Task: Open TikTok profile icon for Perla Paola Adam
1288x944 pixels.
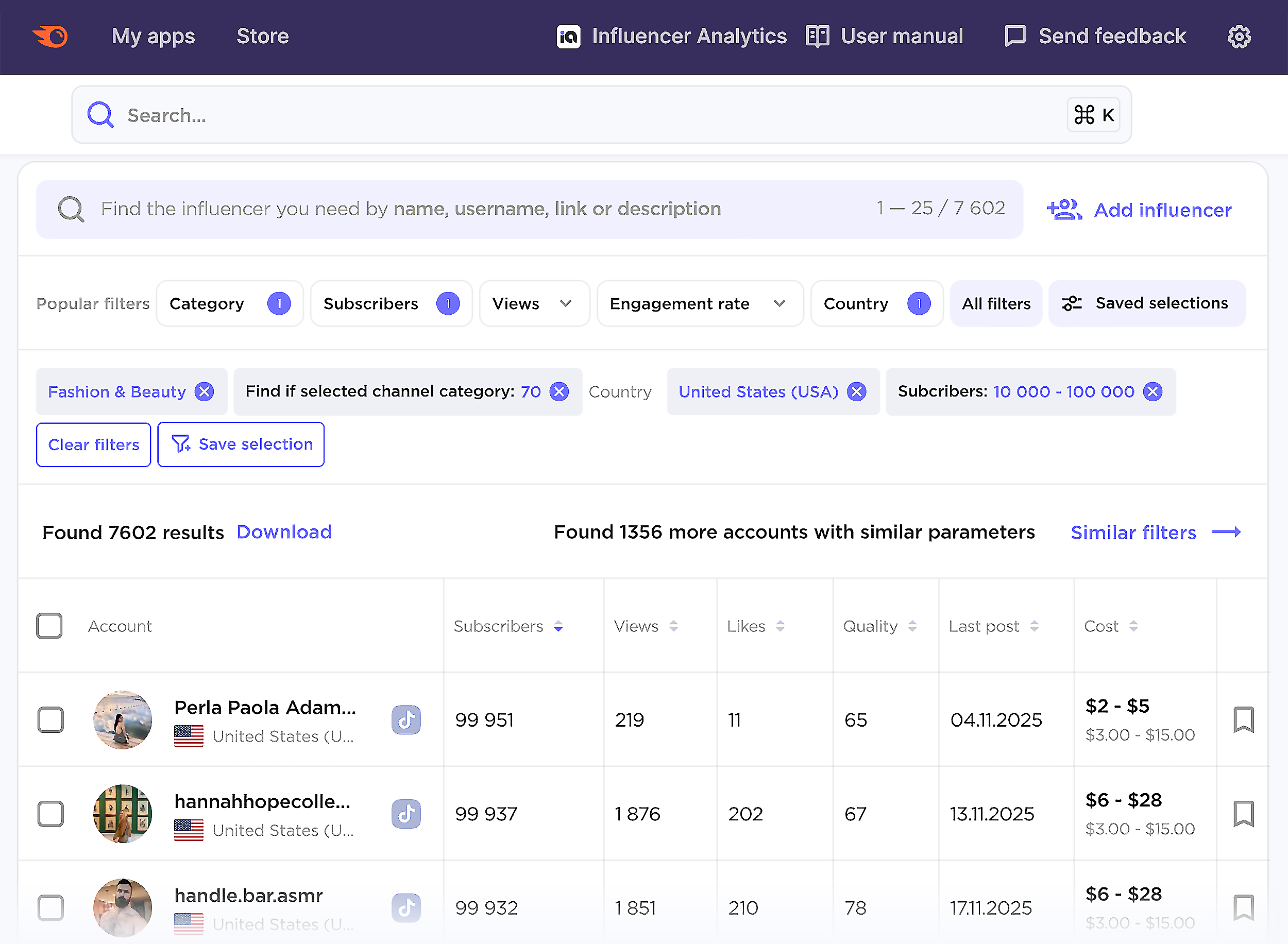Action: pos(406,720)
